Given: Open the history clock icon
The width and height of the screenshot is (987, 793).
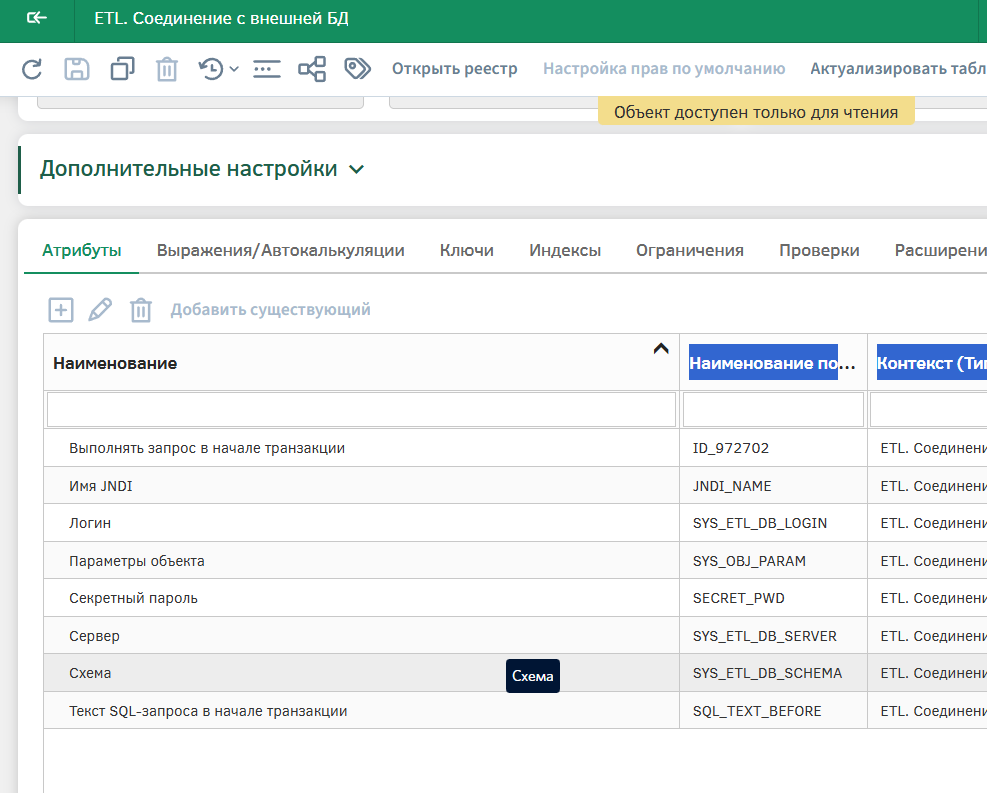Looking at the screenshot, I should tap(211, 69).
